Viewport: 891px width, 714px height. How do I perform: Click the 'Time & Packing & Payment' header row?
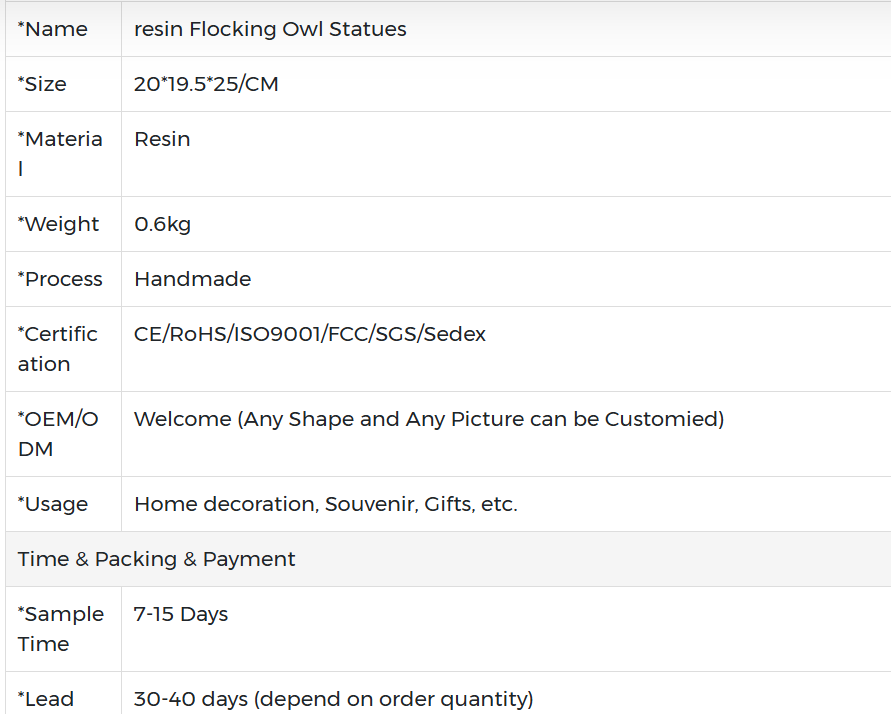click(157, 559)
